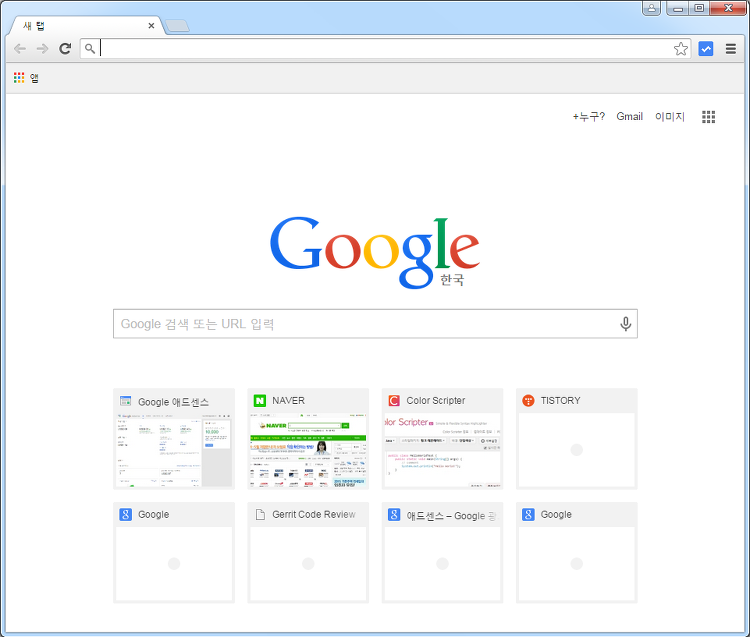Close the 새 탭 tab

point(151,26)
